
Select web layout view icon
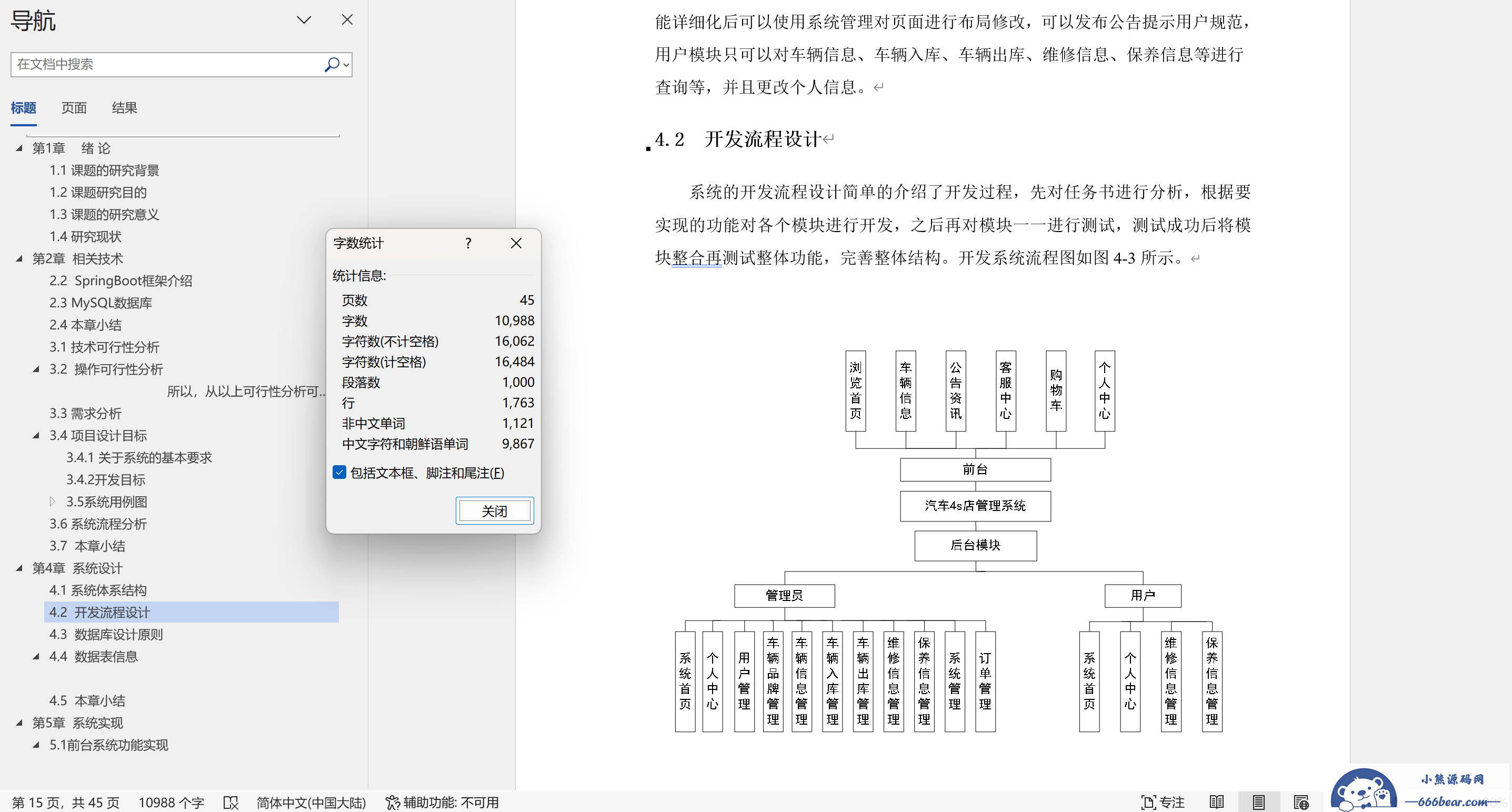tap(1300, 802)
